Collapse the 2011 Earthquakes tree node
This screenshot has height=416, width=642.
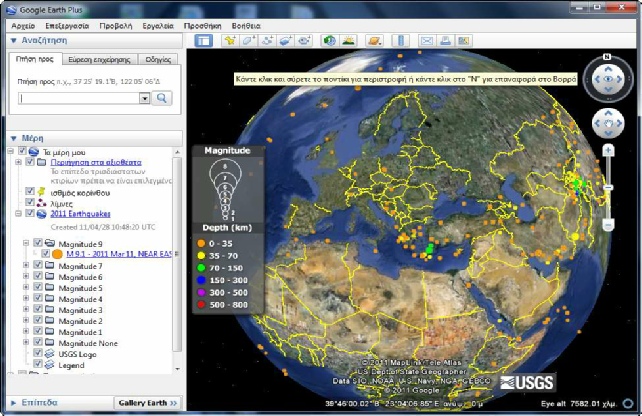pyautogui.click(x=18, y=213)
